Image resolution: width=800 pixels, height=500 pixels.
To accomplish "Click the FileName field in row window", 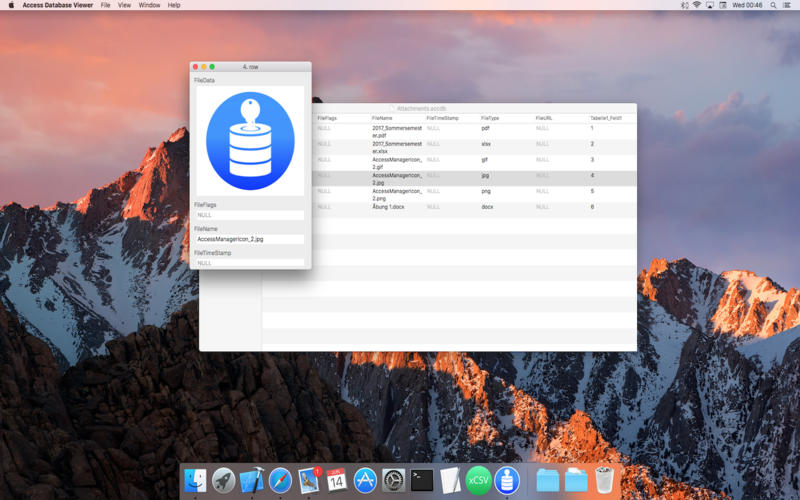I will 249,239.
